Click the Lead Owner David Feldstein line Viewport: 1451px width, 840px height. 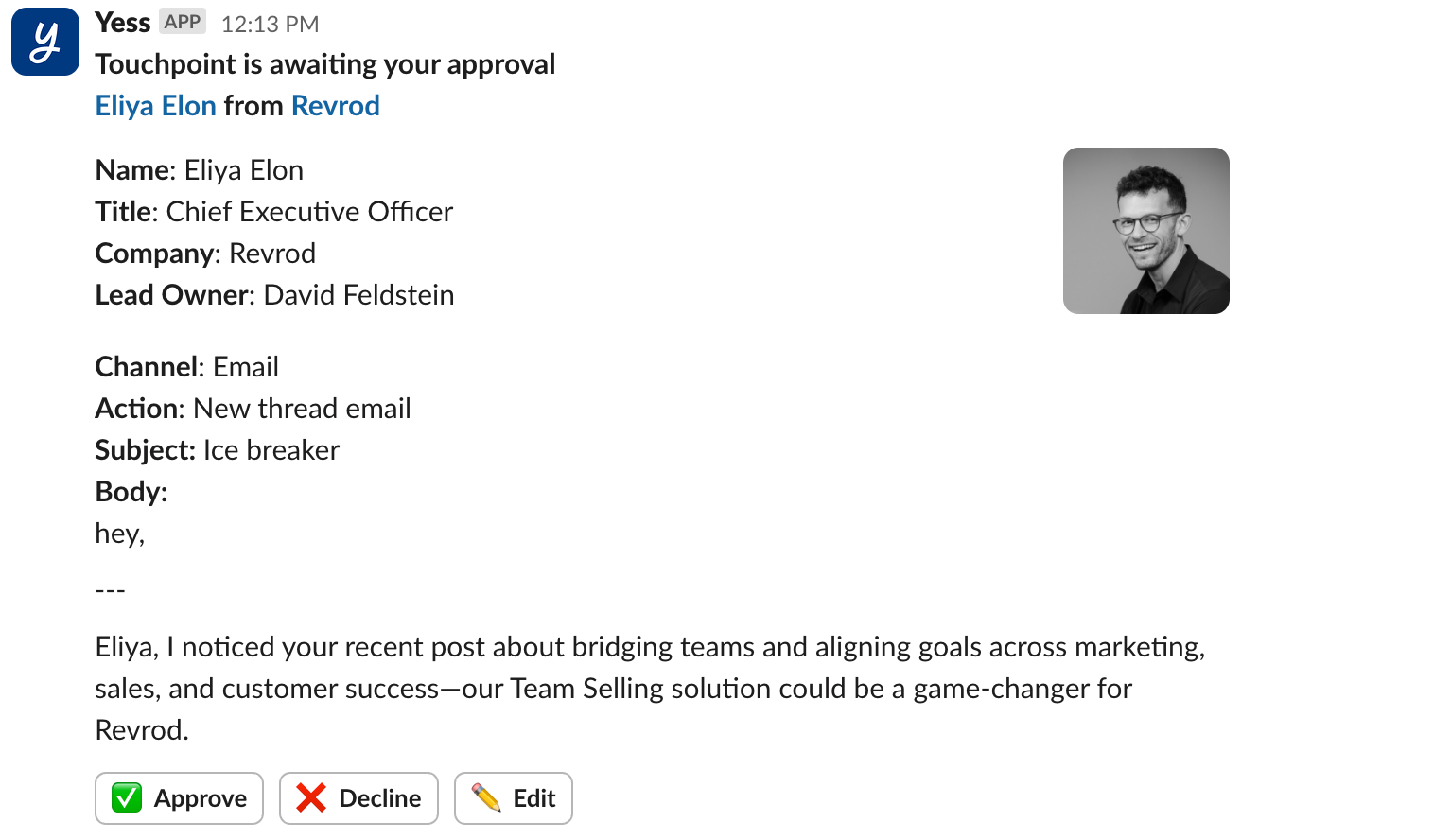(274, 295)
